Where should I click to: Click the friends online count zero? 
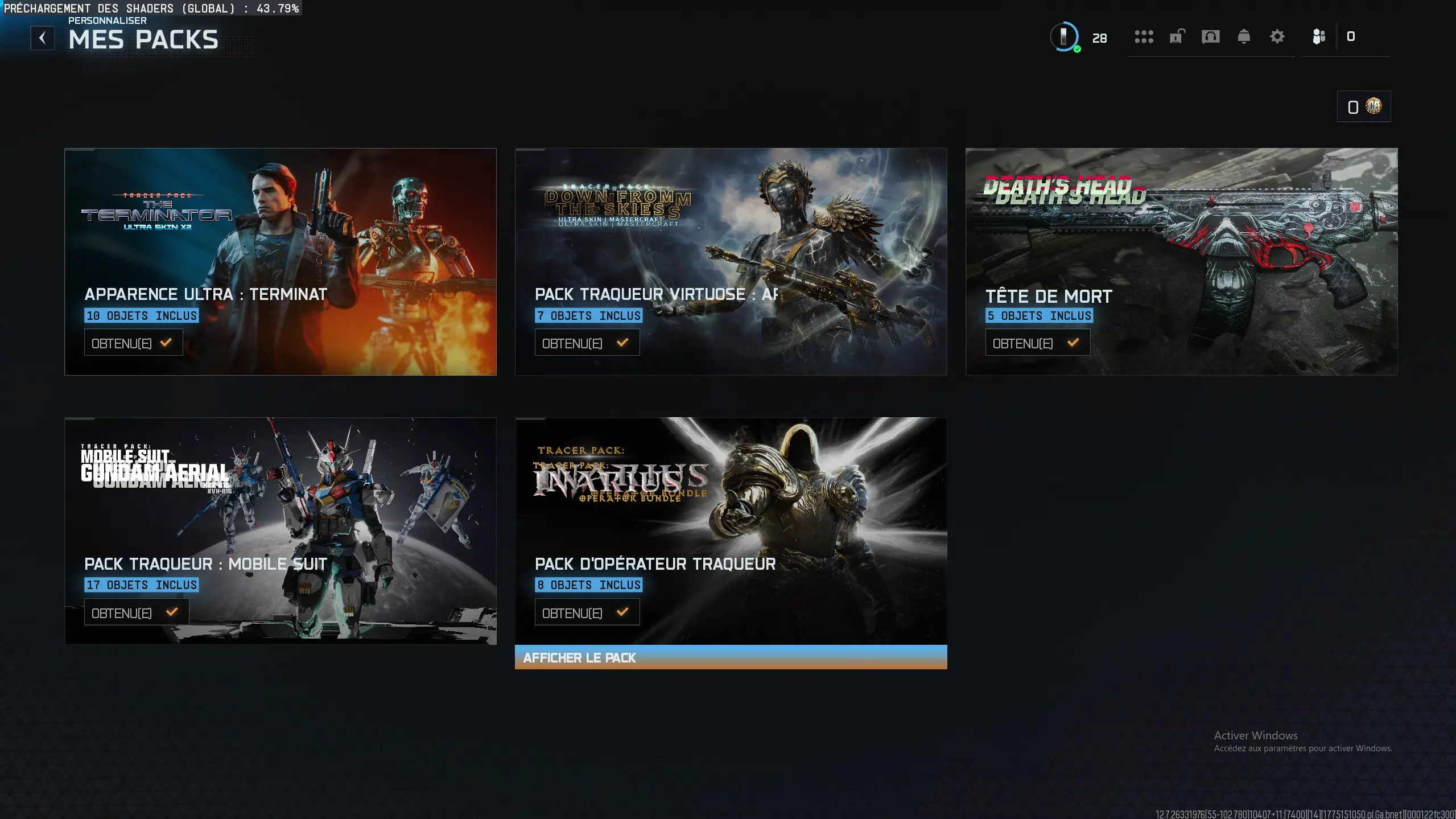1351,37
